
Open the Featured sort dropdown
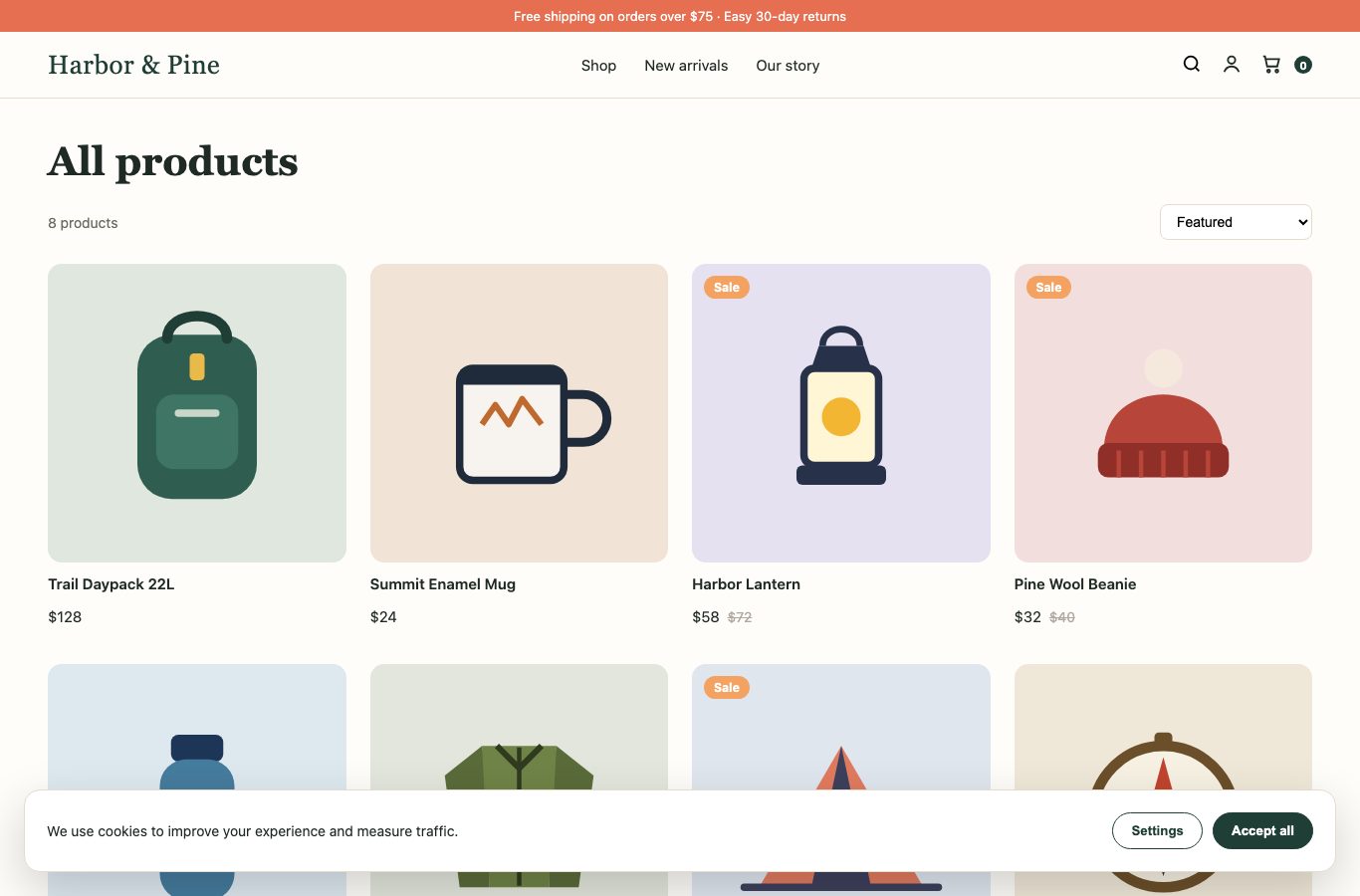(x=1236, y=222)
